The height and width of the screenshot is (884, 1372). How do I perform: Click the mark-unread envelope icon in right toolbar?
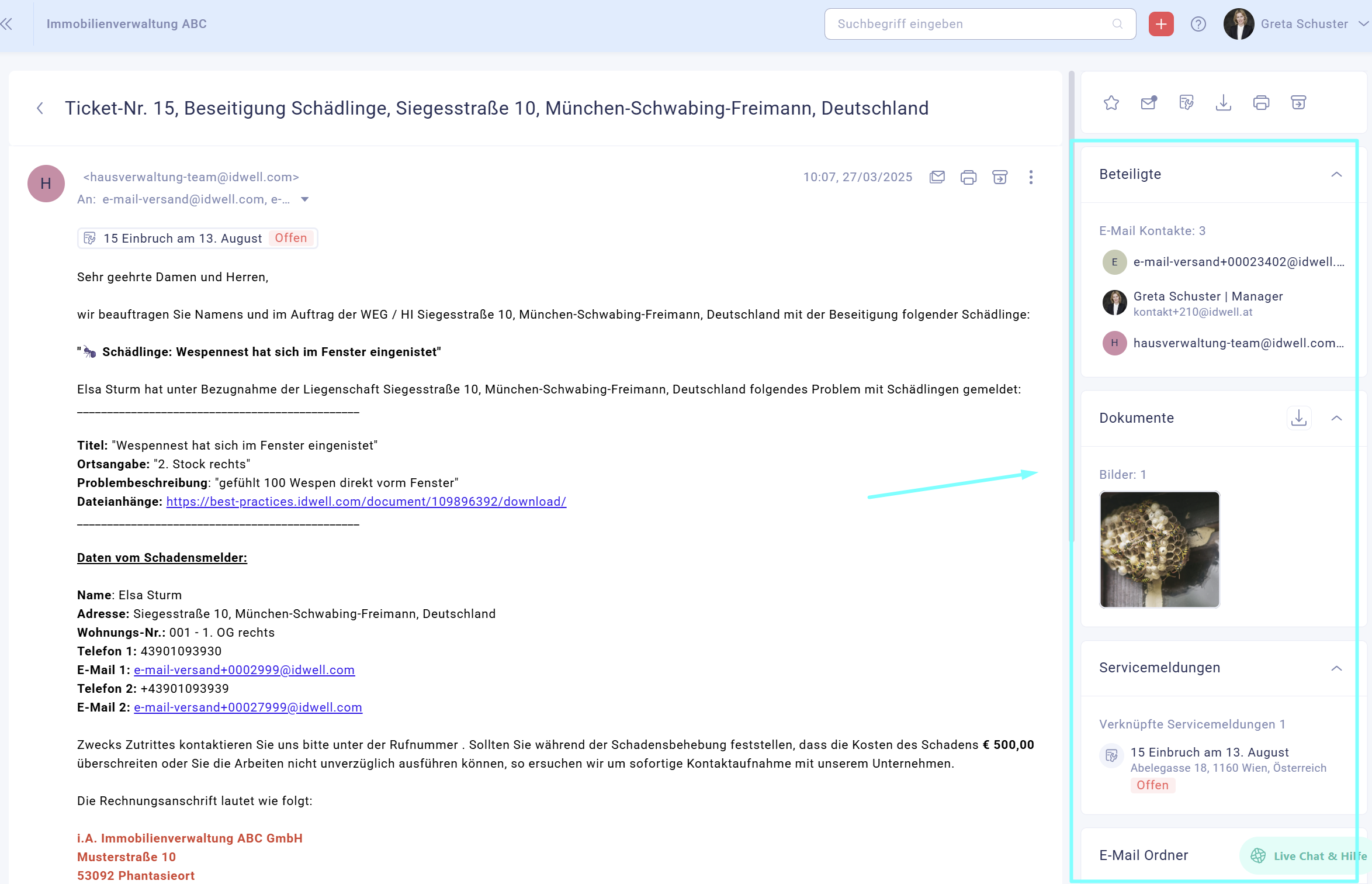(x=1148, y=103)
